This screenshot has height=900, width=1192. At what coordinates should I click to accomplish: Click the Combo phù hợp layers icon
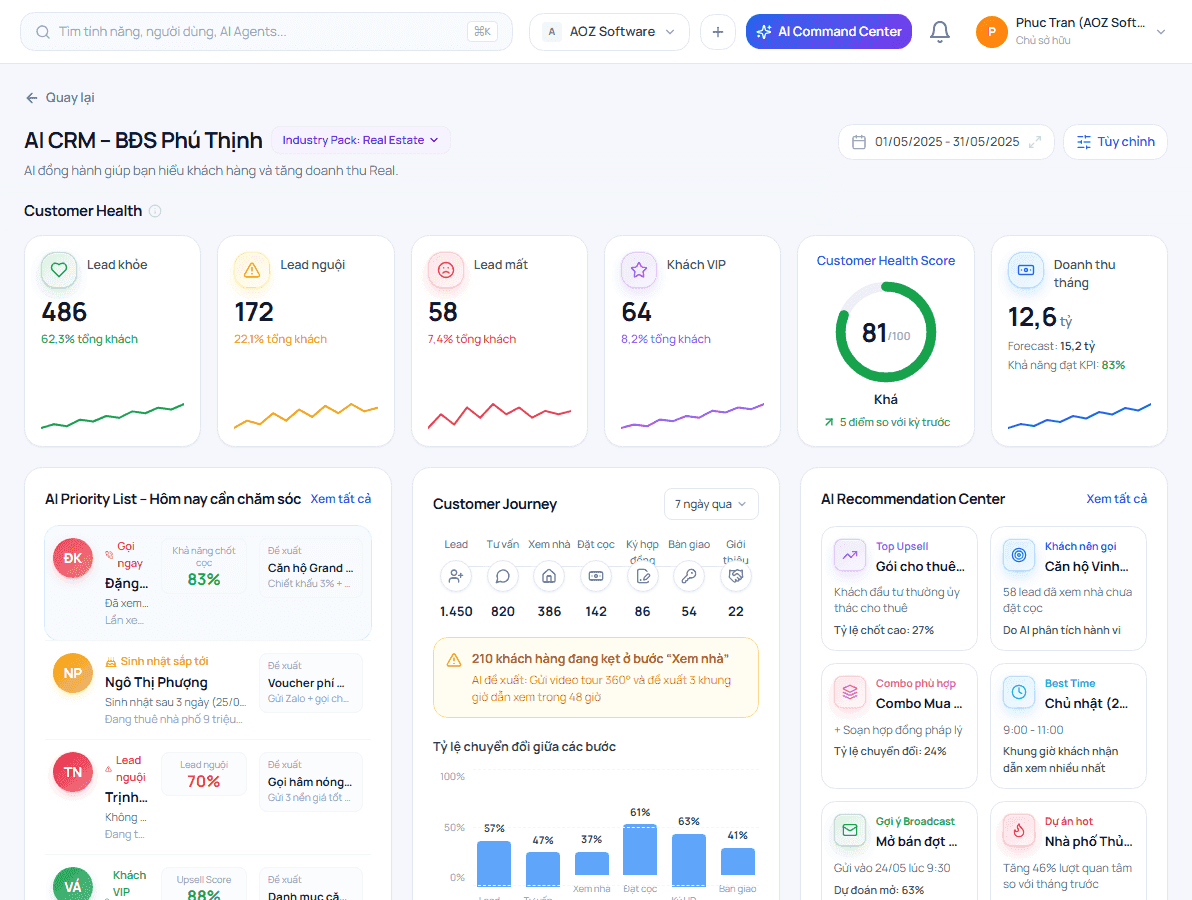(x=850, y=692)
